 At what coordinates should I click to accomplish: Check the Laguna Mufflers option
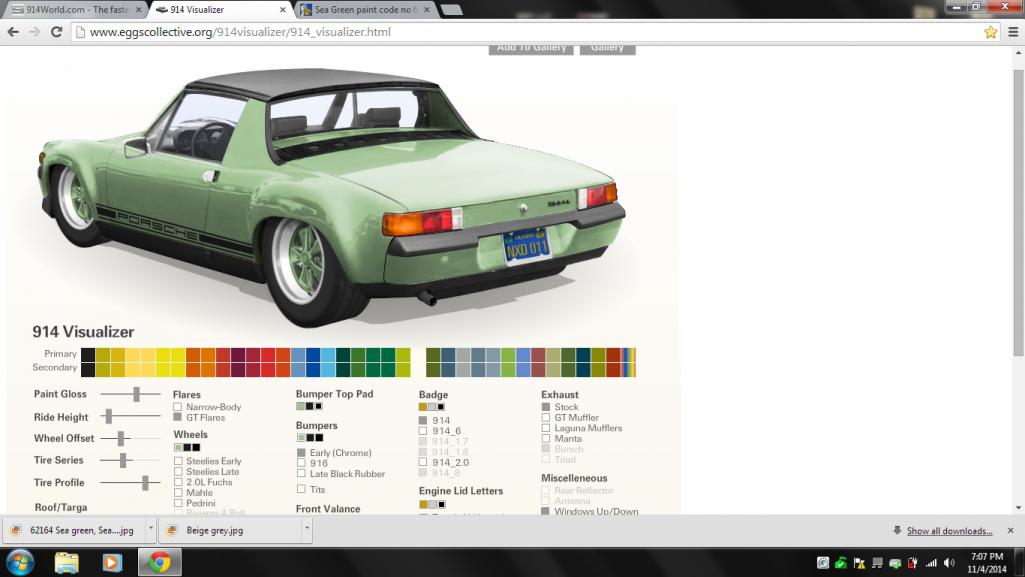(546, 428)
